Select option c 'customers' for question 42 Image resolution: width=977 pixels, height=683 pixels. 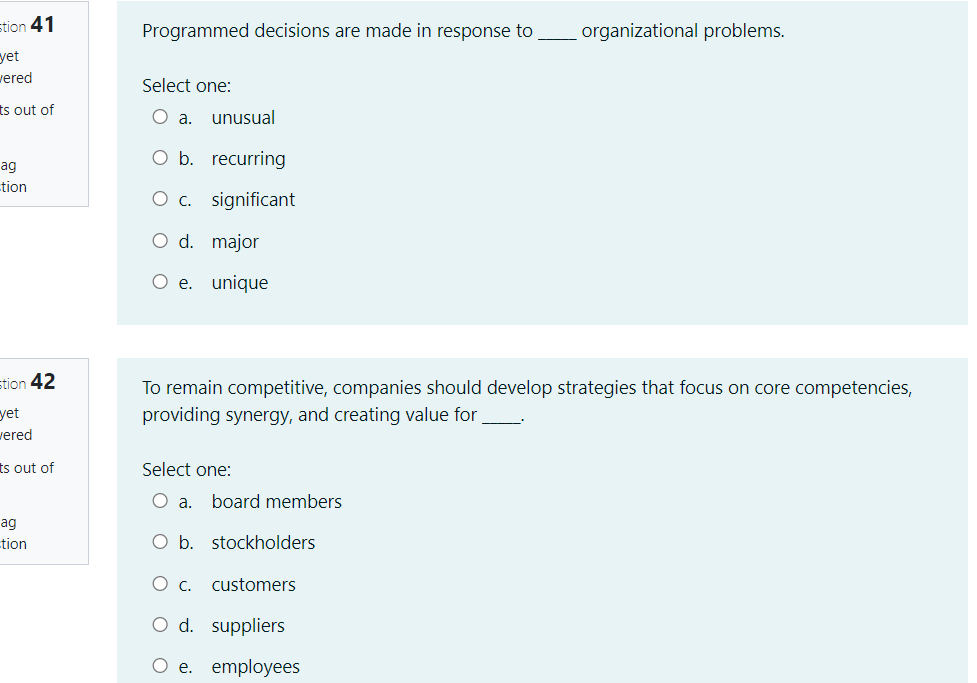(160, 583)
